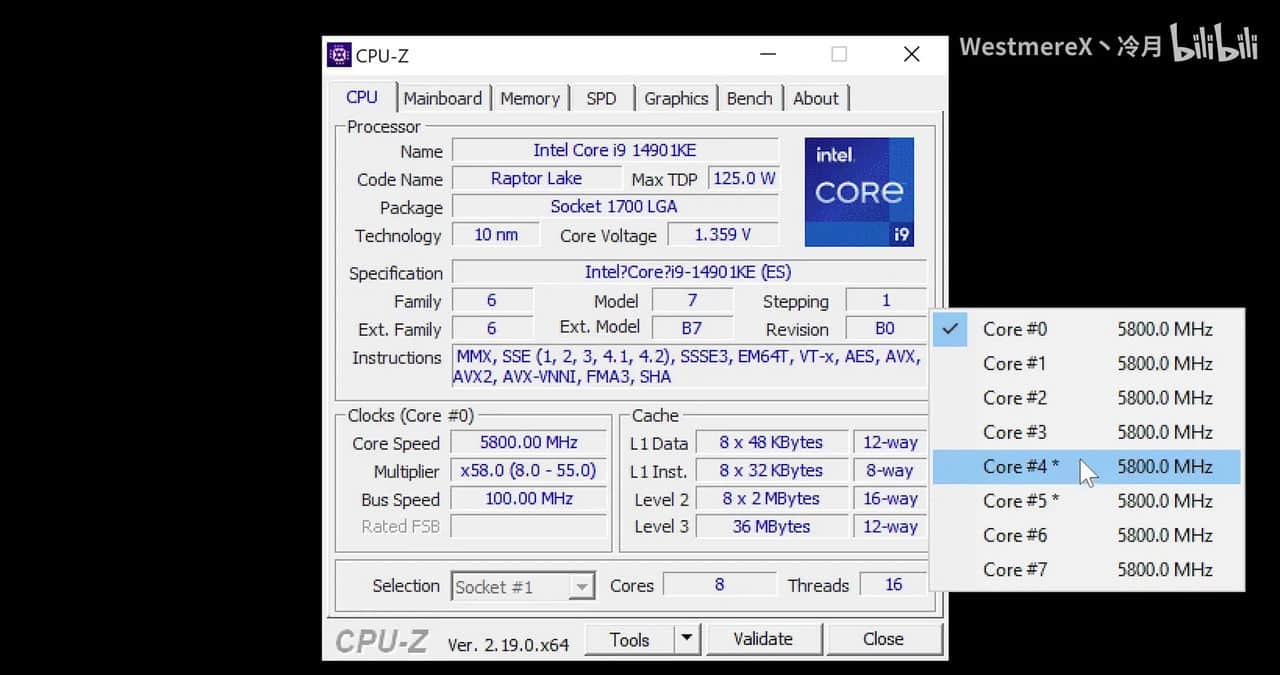The height and width of the screenshot is (675, 1280).
Task: Click the Specification field with (ES) text
Action: [x=689, y=272]
